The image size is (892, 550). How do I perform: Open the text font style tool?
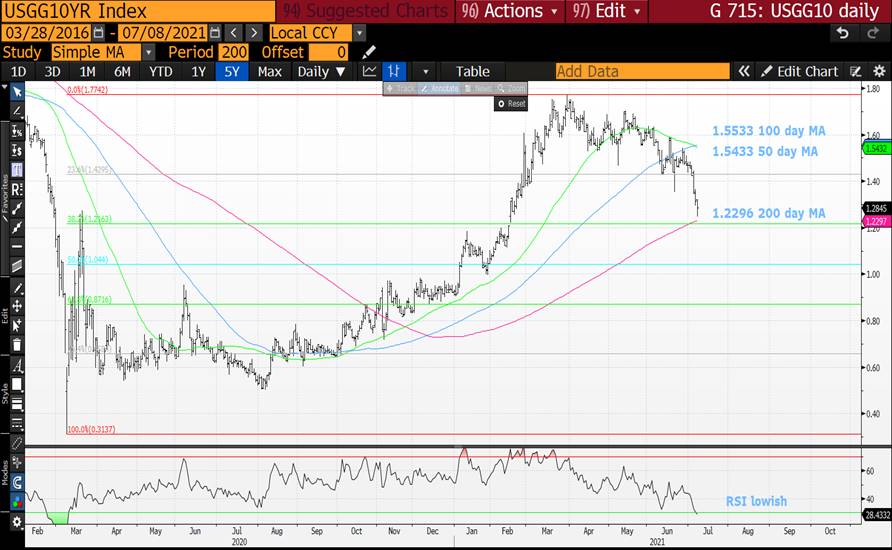[17, 366]
